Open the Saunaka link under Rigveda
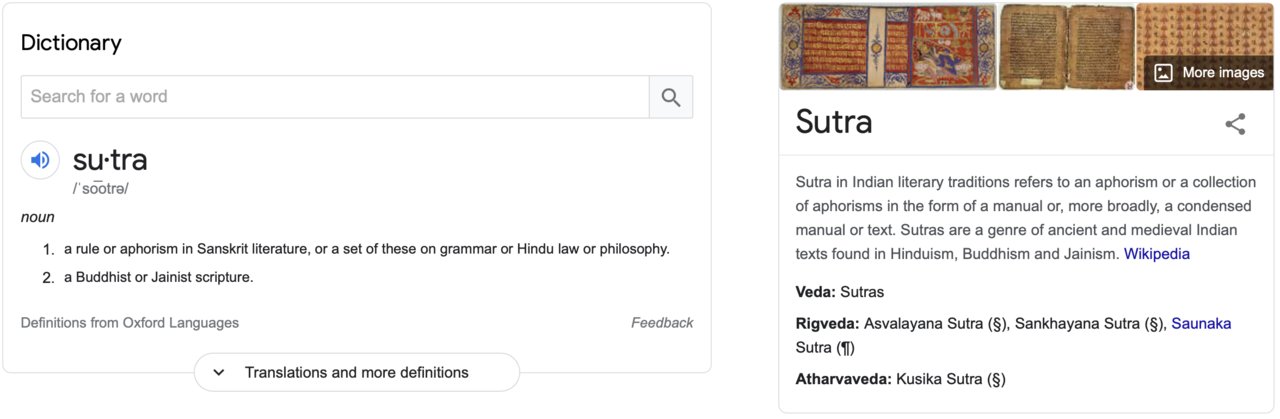Viewport: 1280px width, 419px height. (1201, 323)
